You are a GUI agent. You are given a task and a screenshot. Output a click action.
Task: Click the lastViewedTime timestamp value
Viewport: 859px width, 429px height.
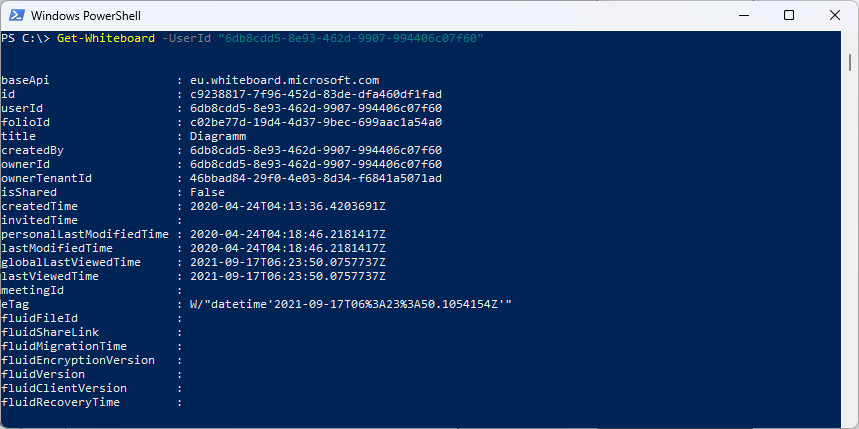pos(288,276)
